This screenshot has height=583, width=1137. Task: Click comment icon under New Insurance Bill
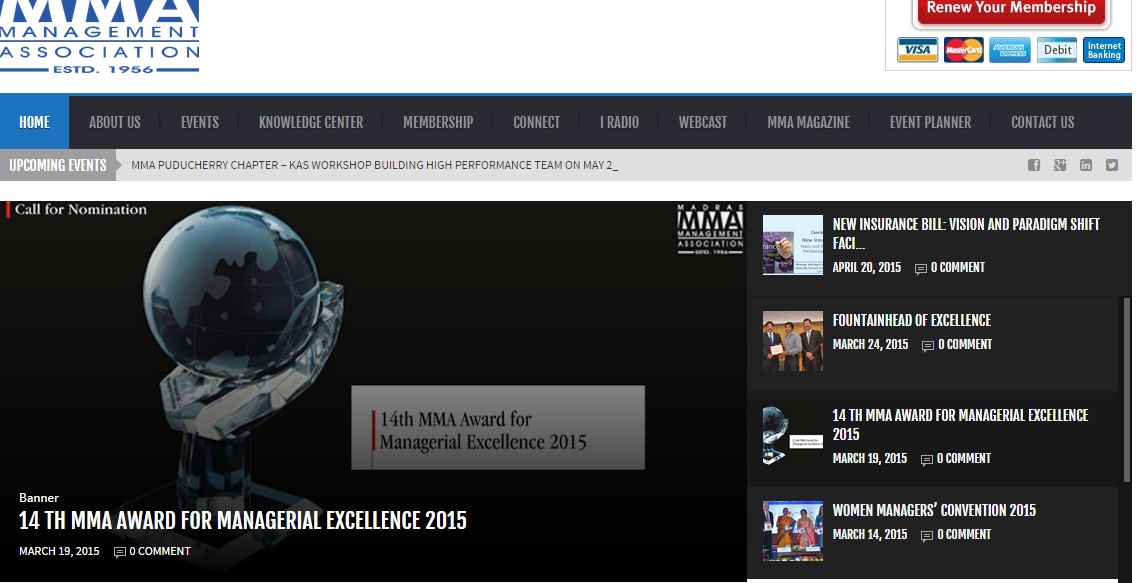(x=921, y=269)
